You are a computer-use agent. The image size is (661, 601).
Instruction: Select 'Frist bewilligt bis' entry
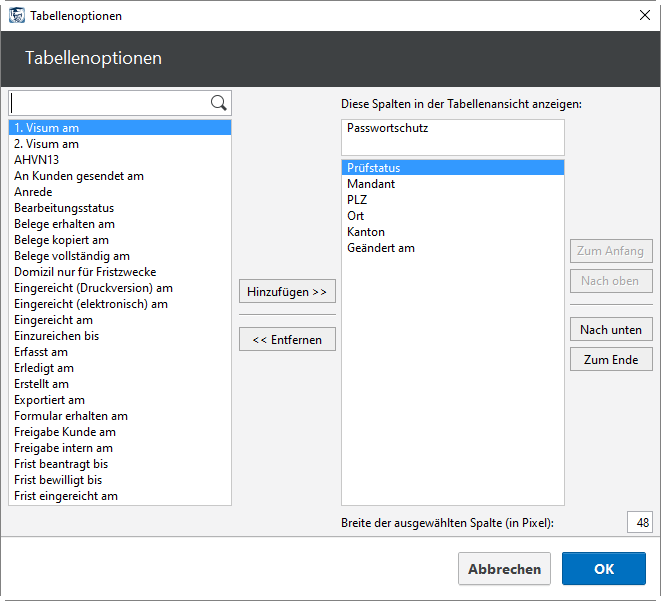120,480
